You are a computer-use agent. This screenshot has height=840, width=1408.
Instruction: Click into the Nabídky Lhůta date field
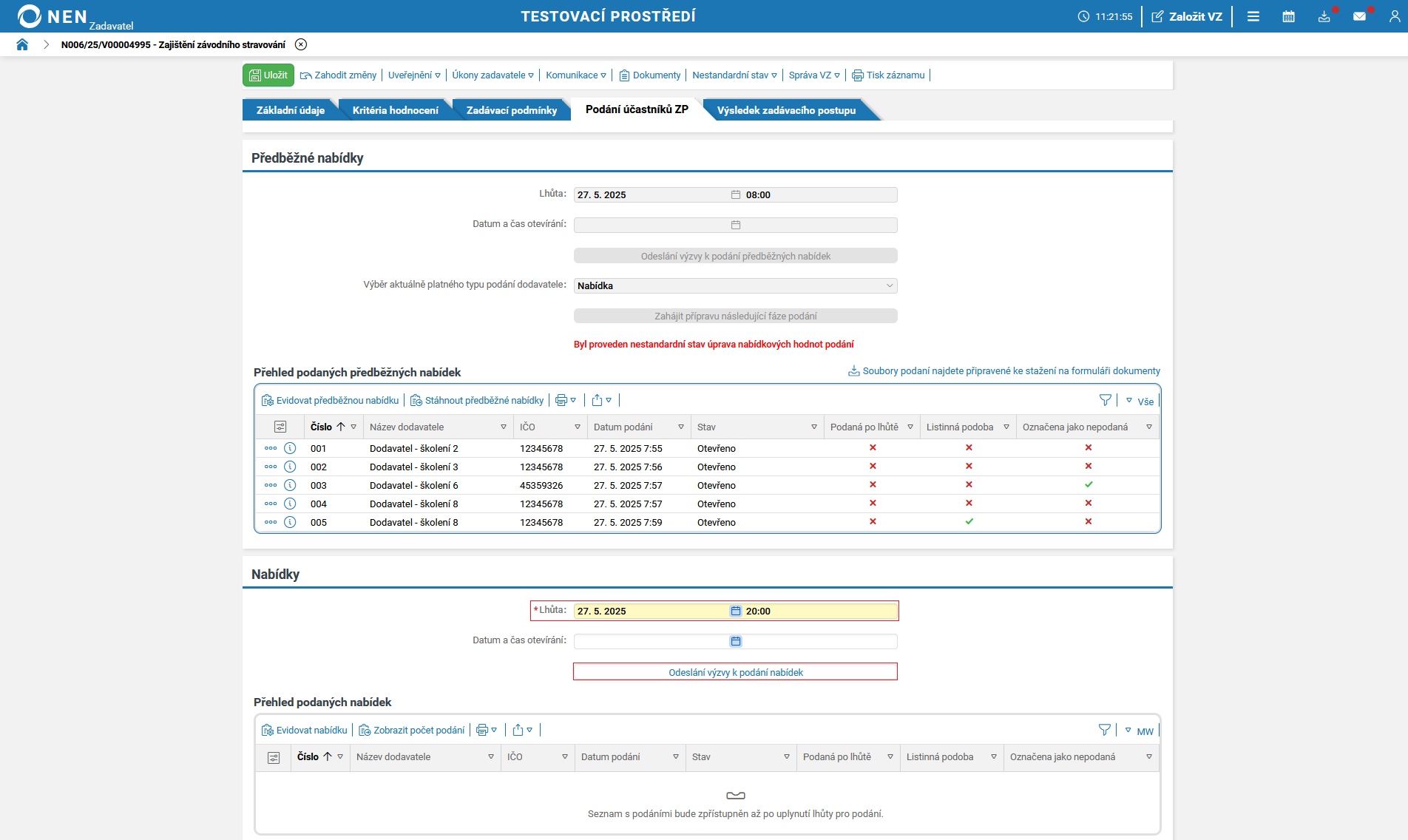click(651, 612)
